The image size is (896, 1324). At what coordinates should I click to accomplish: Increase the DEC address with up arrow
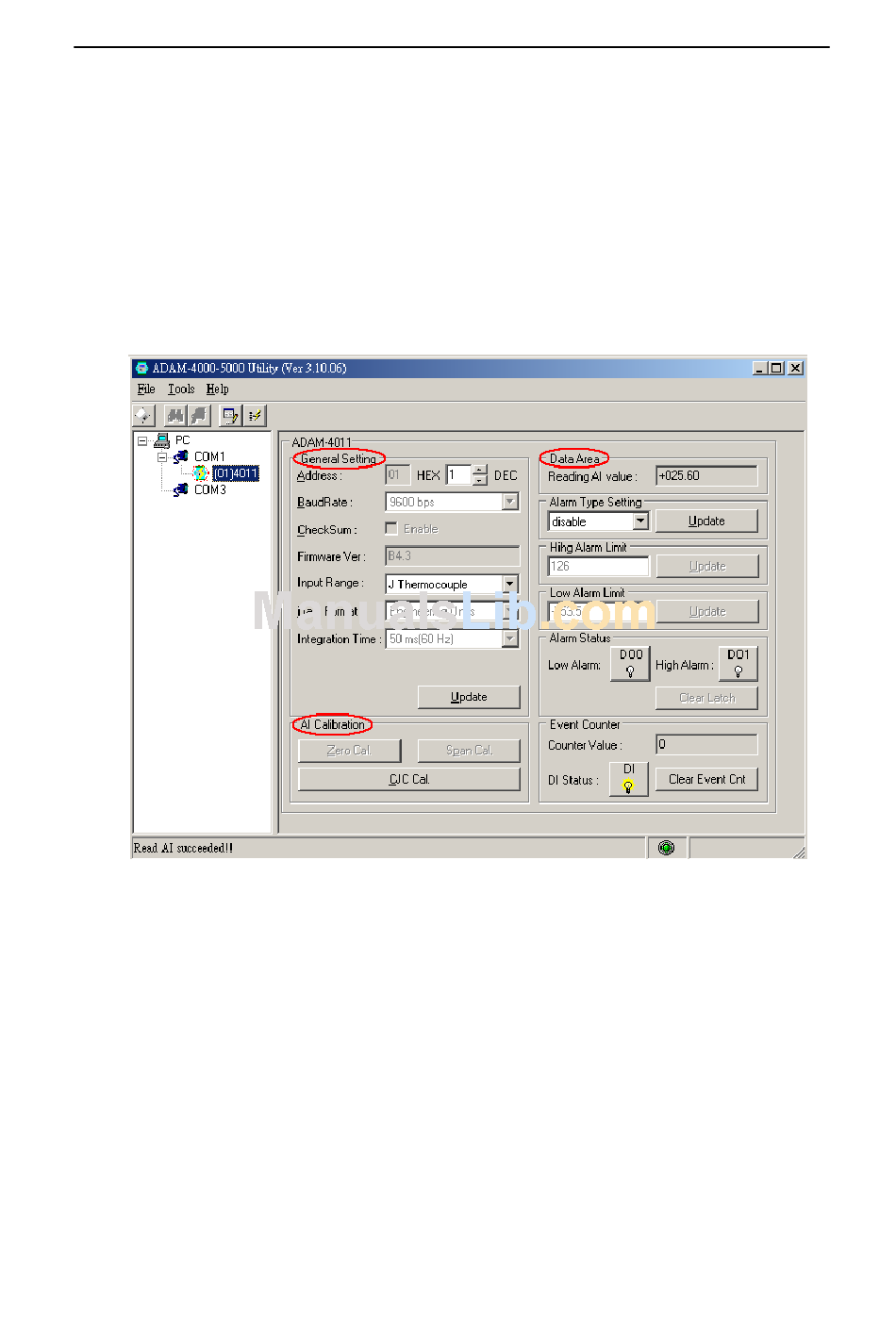480,470
